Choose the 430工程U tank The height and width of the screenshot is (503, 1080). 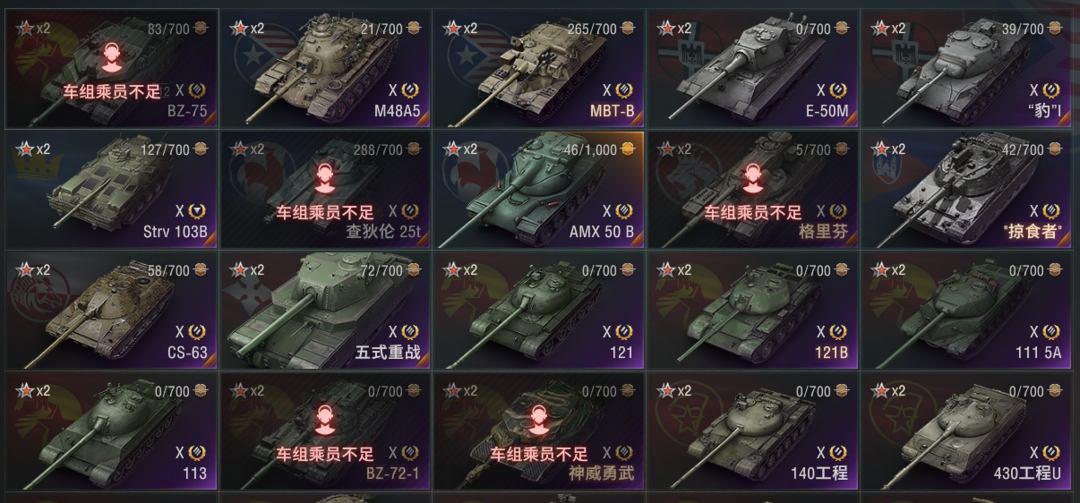(966, 431)
